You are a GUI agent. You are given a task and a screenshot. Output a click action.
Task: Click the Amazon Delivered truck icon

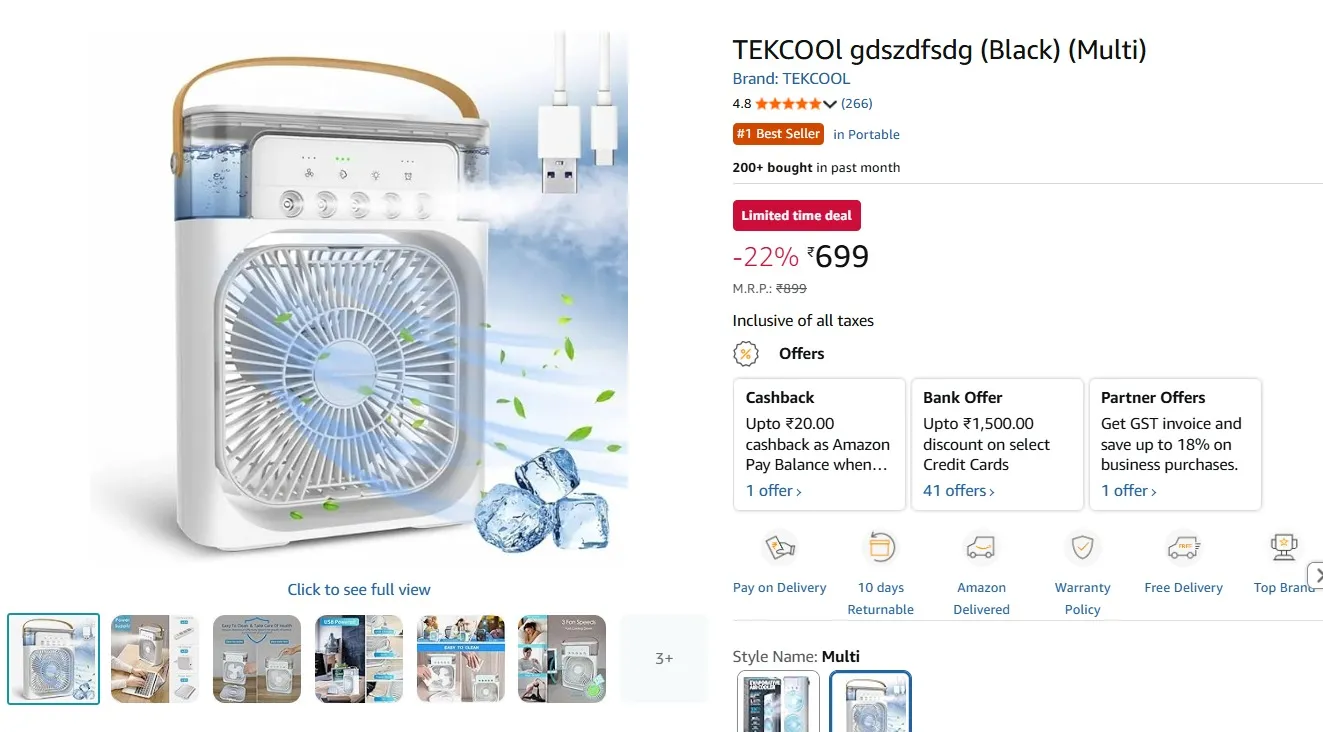(981, 548)
